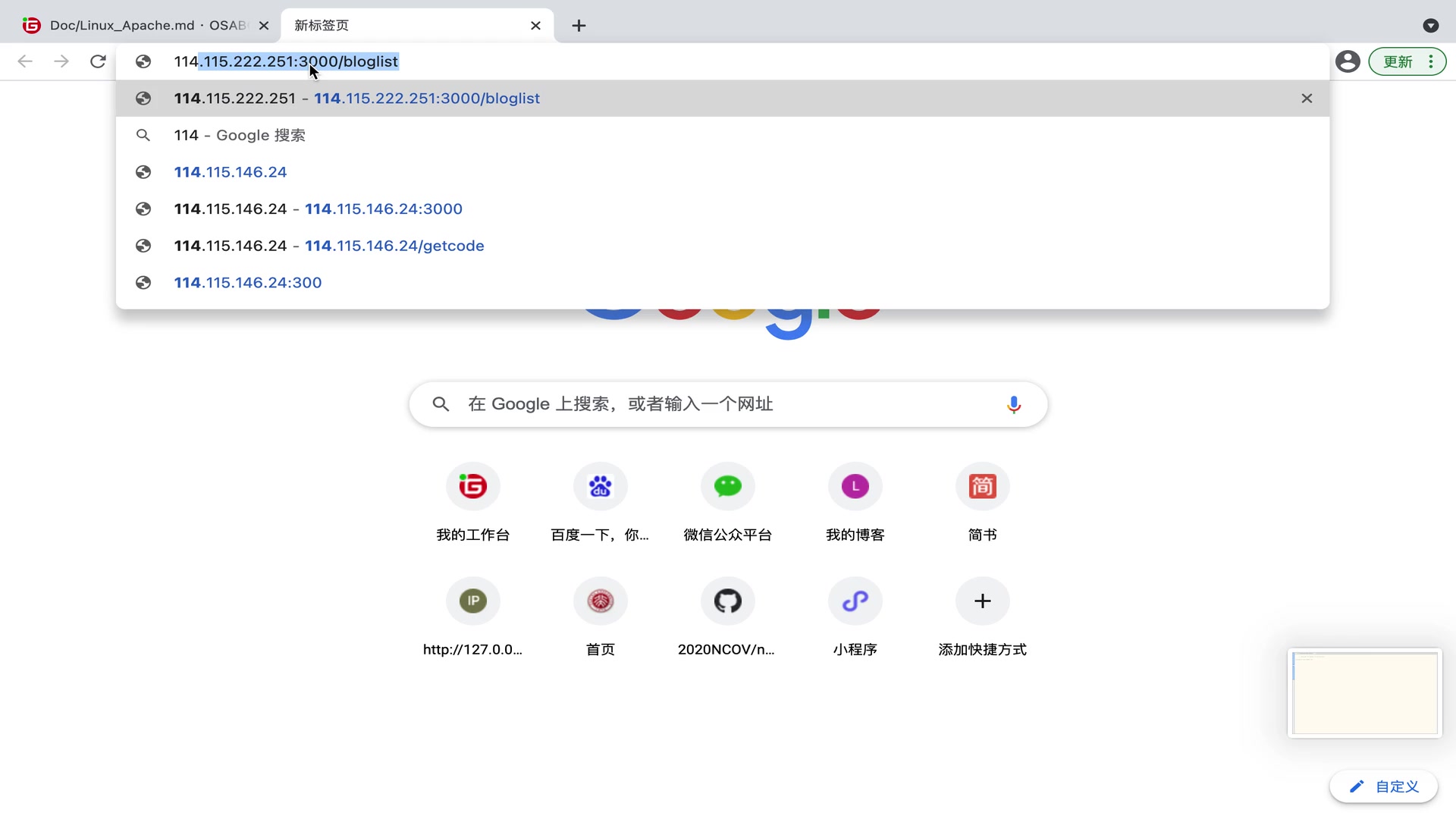The image size is (1456, 819).
Task: Click the 更新 update button
Action: point(1398,61)
